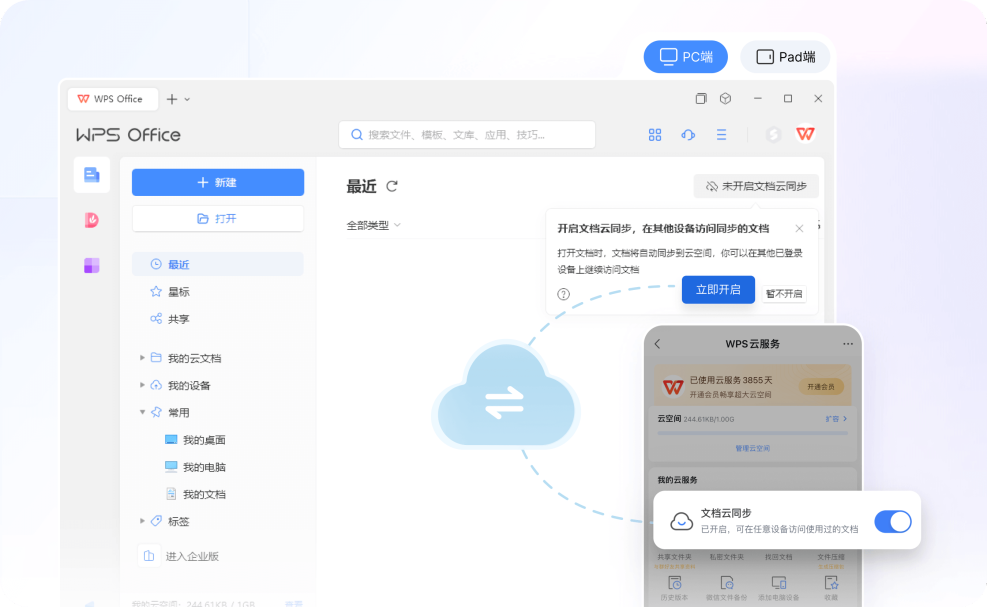
Task: Click the pink Docer icon in sidebar
Action: (x=92, y=220)
